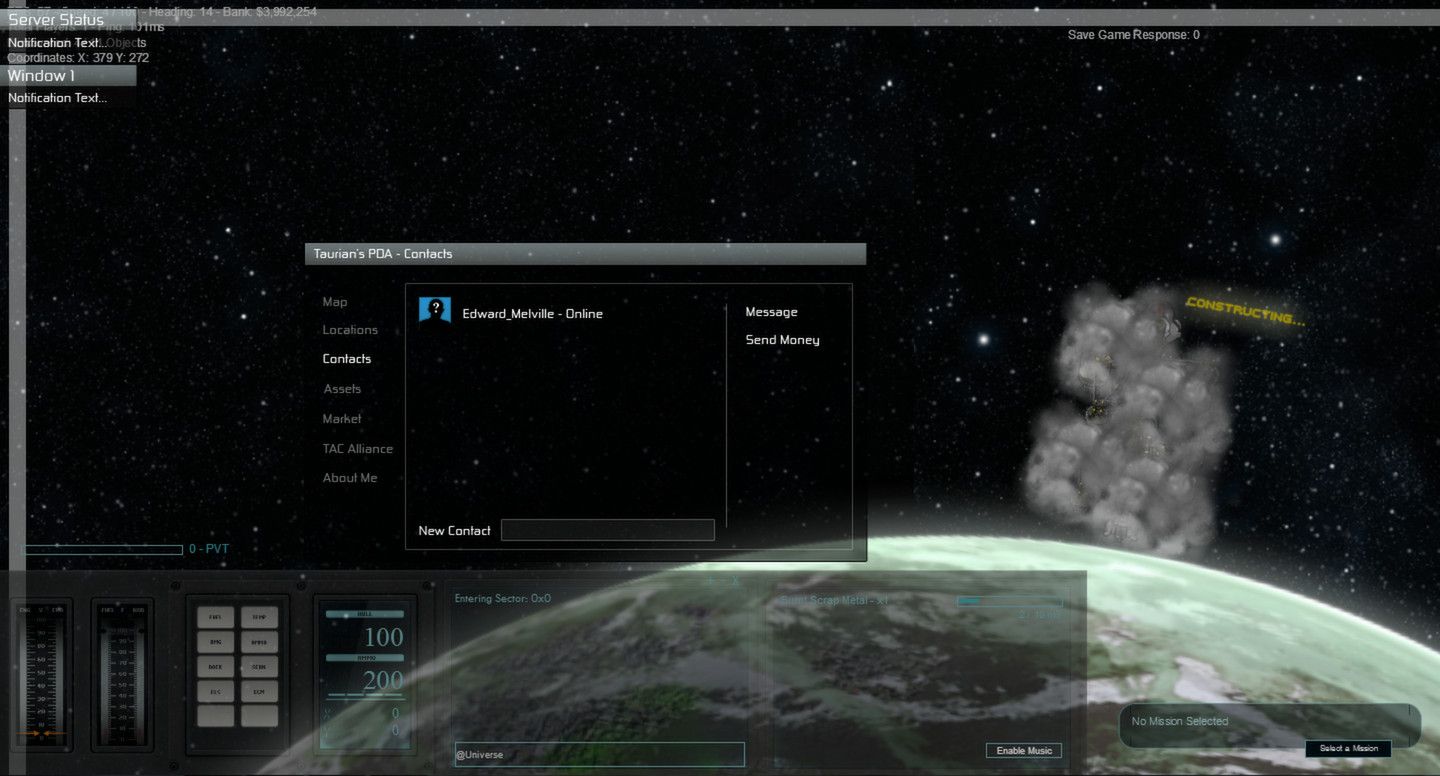Click the Save Game Response: 0 text
Viewport: 1440px width, 776px height.
[1134, 35]
